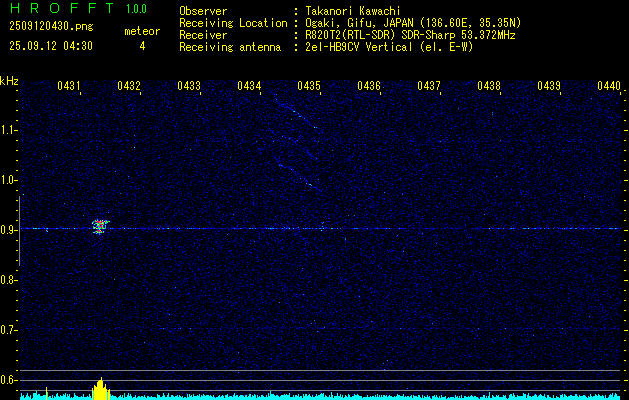Click the 0435 time marker

pos(309,86)
